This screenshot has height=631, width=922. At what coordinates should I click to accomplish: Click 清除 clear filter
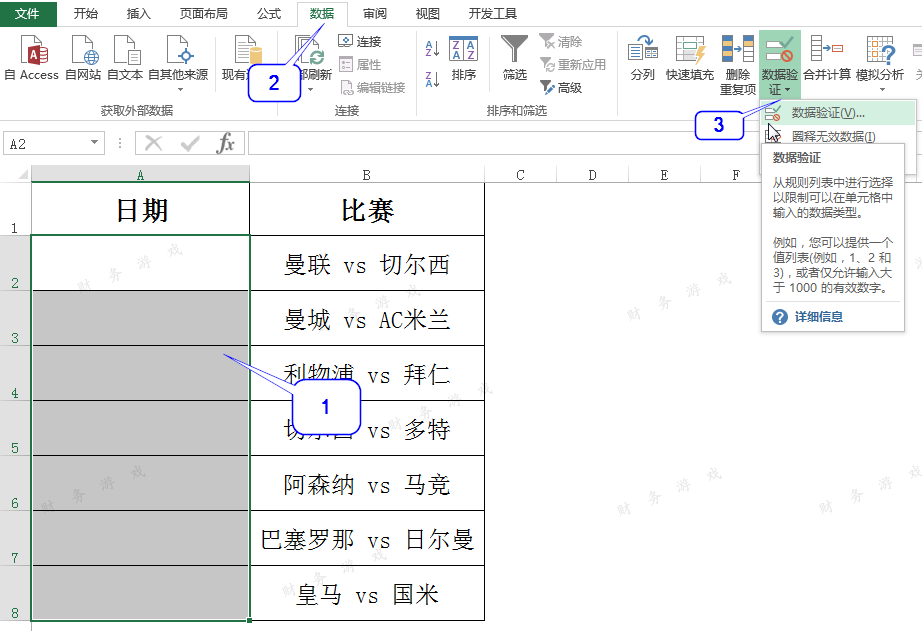[x=561, y=41]
